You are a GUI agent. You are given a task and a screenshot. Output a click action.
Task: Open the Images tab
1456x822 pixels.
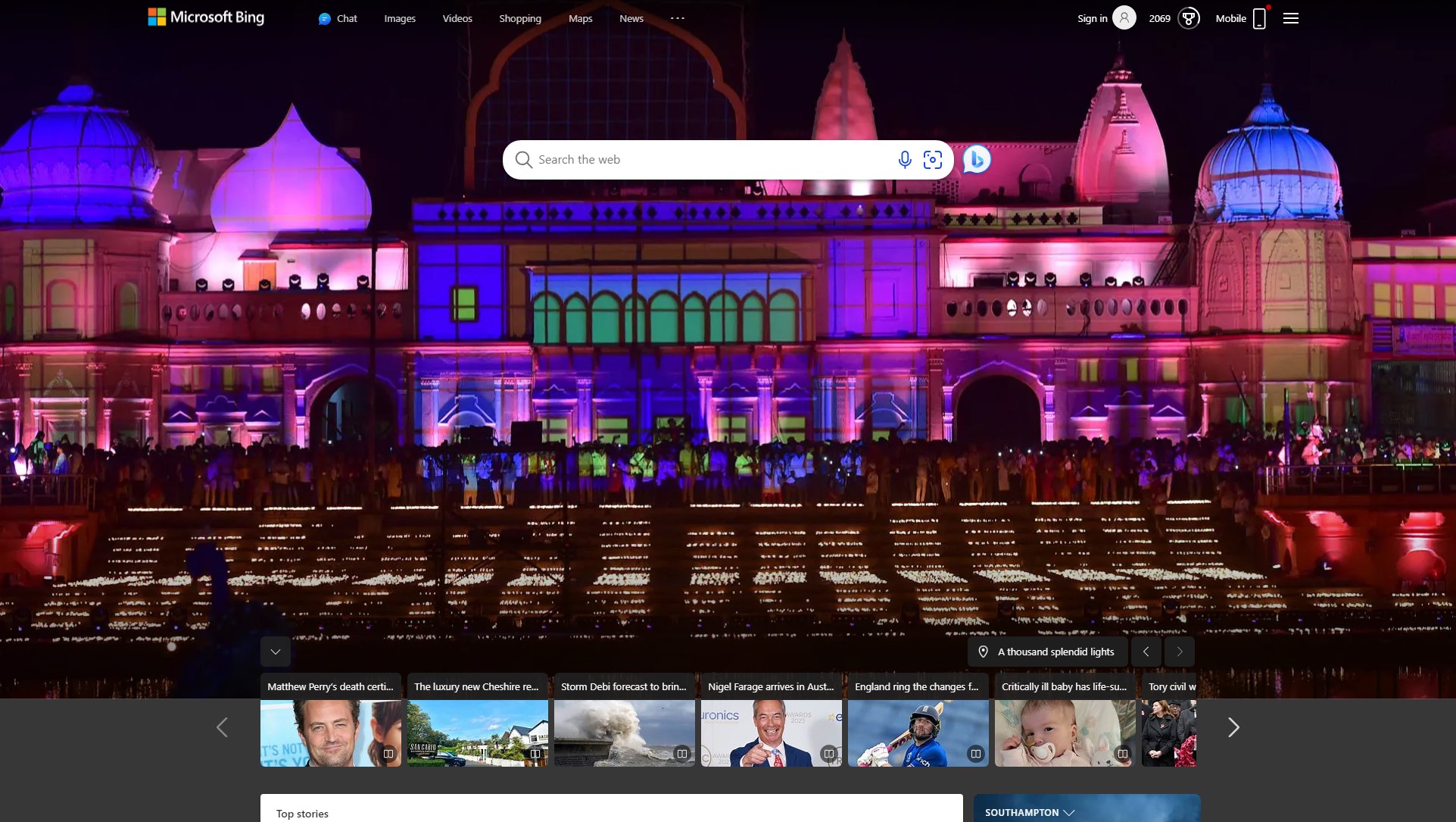(x=400, y=18)
